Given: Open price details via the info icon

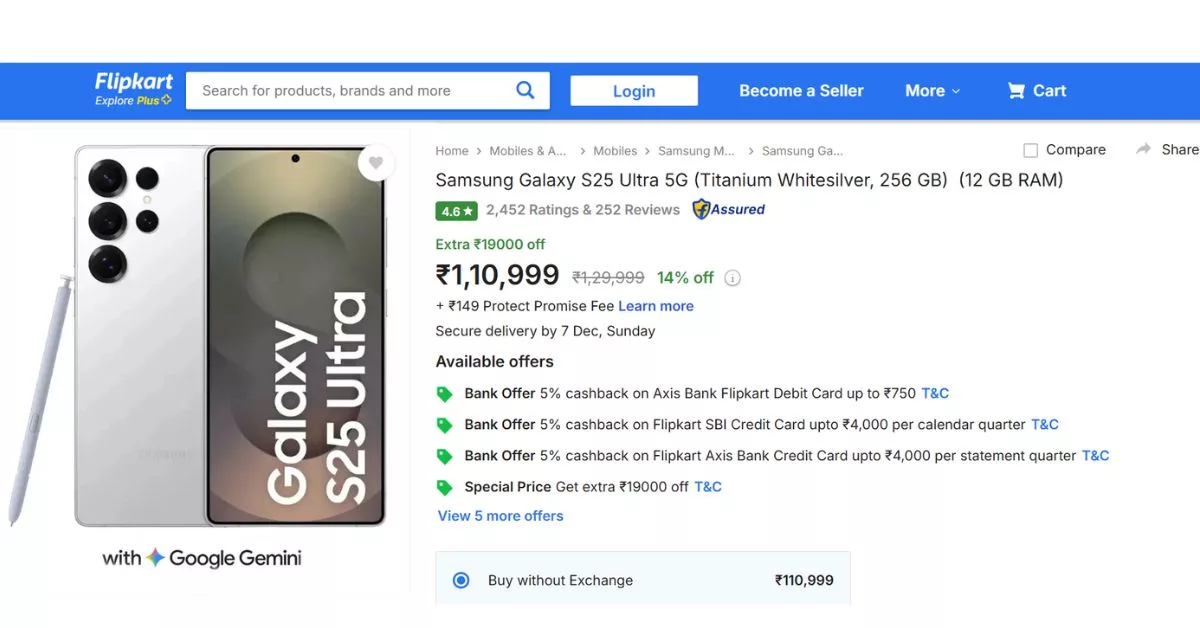Looking at the screenshot, I should 733,278.
